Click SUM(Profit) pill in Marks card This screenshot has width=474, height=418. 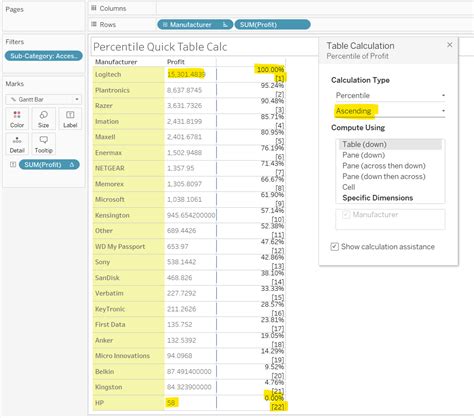click(49, 165)
